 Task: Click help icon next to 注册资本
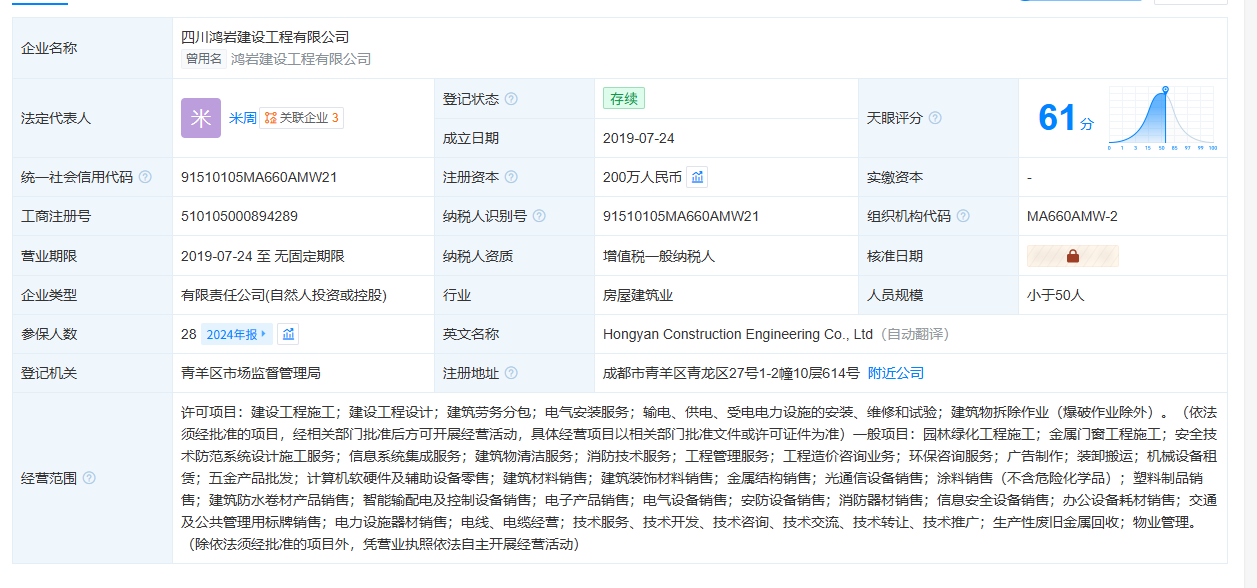click(511, 177)
